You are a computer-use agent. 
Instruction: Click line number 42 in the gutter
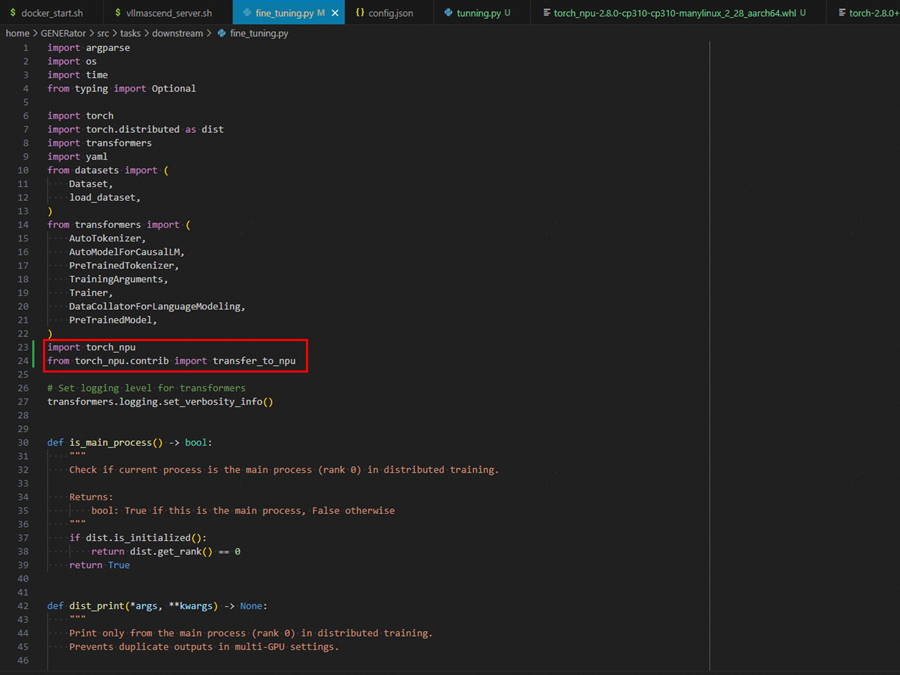click(x=23, y=606)
